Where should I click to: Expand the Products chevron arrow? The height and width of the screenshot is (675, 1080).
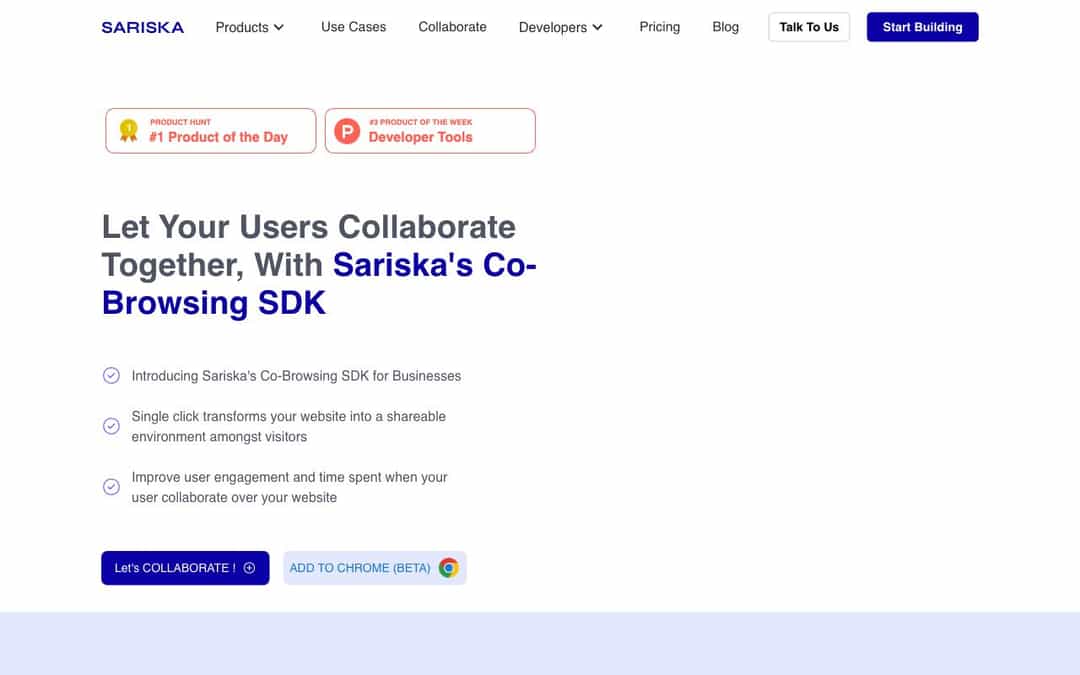[279, 28]
